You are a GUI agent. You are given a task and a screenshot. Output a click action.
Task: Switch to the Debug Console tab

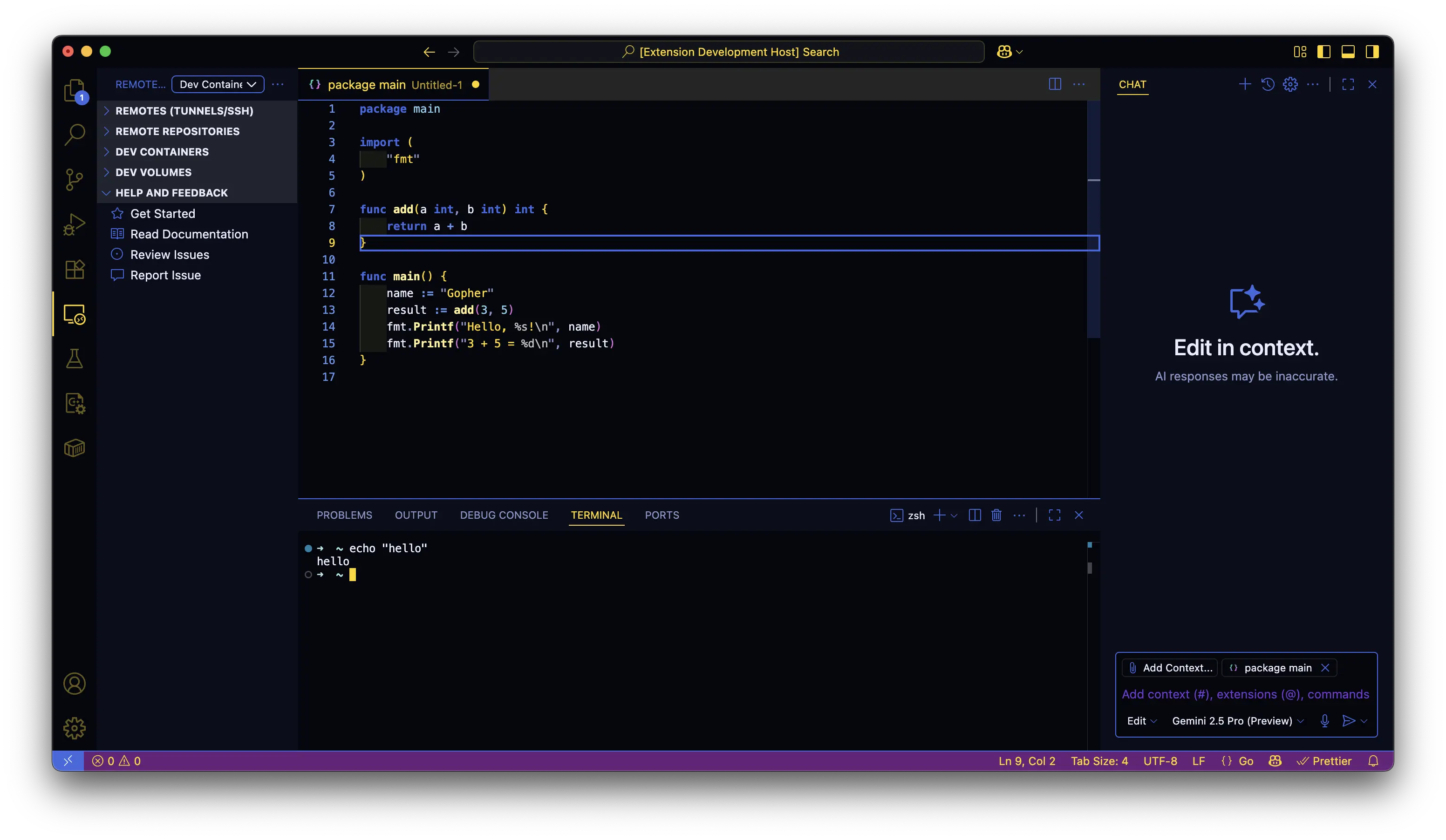click(504, 515)
